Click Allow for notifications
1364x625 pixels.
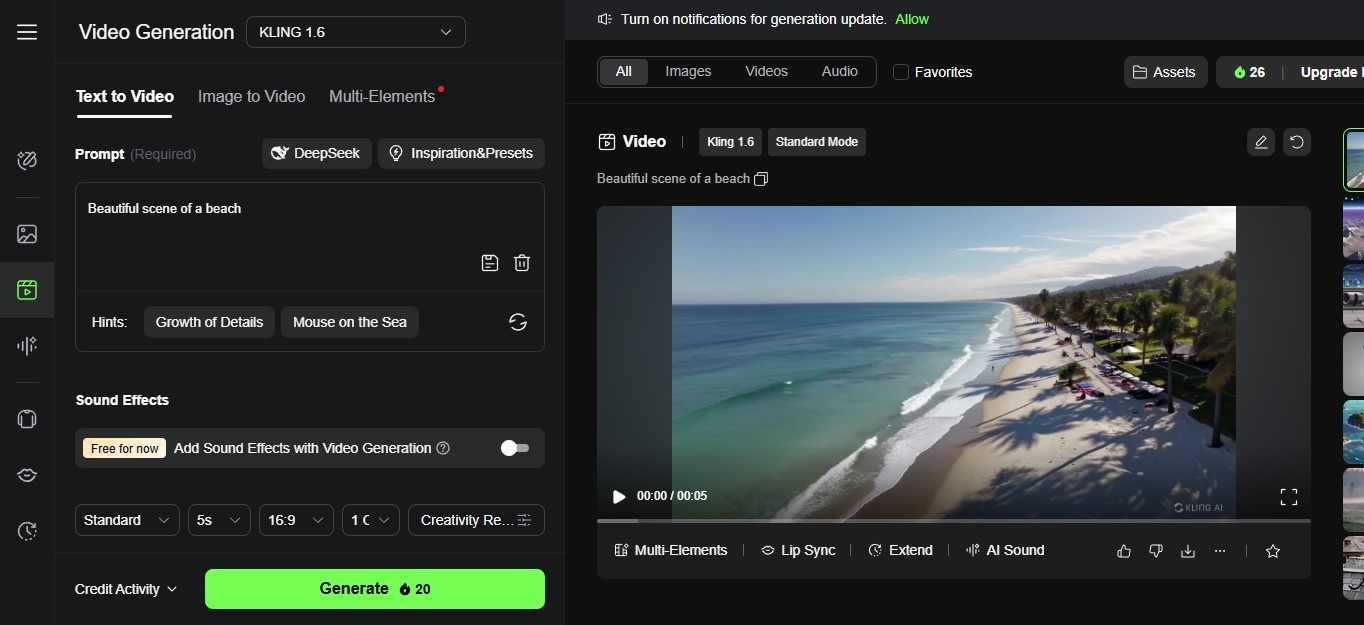912,19
